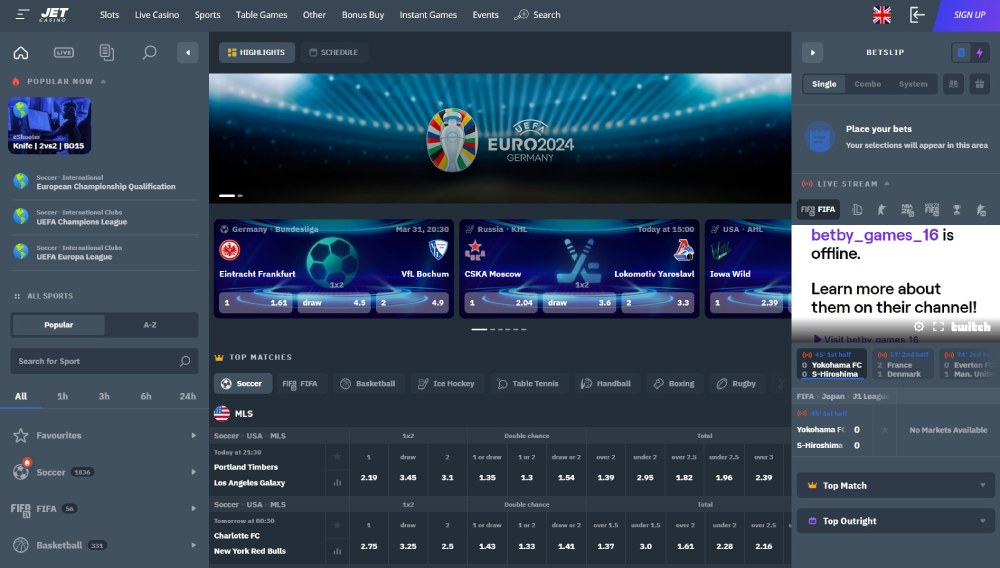Switch sports list to A-Z
Viewport: 1000px width, 568px height.
150,325
